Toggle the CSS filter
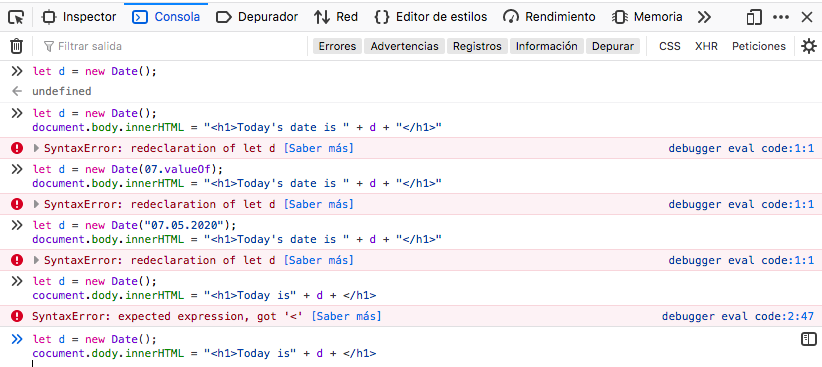Viewport: 822px width, 367px height. pyautogui.click(x=670, y=46)
